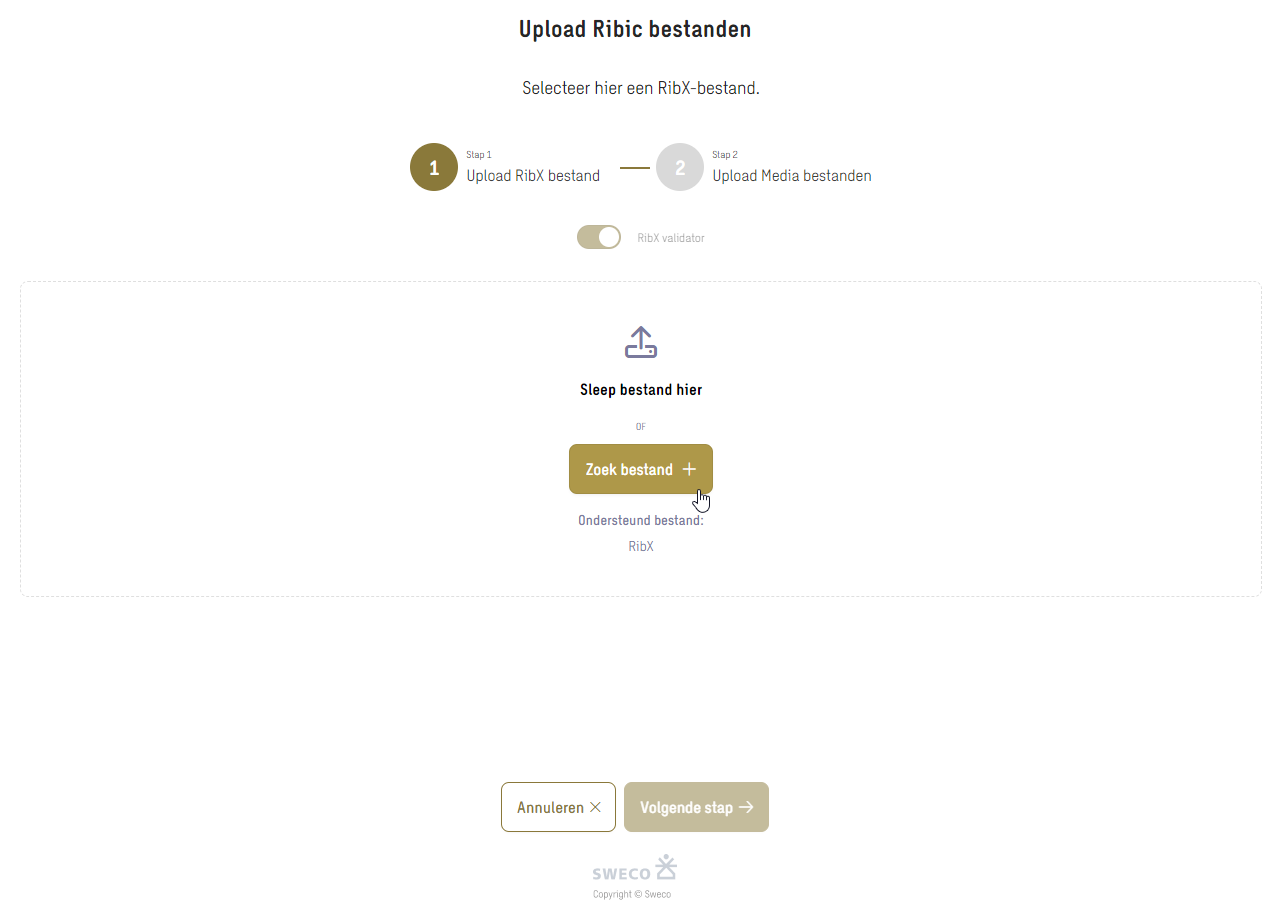
Task: Click the Ondersteund bestand label
Action: click(641, 520)
